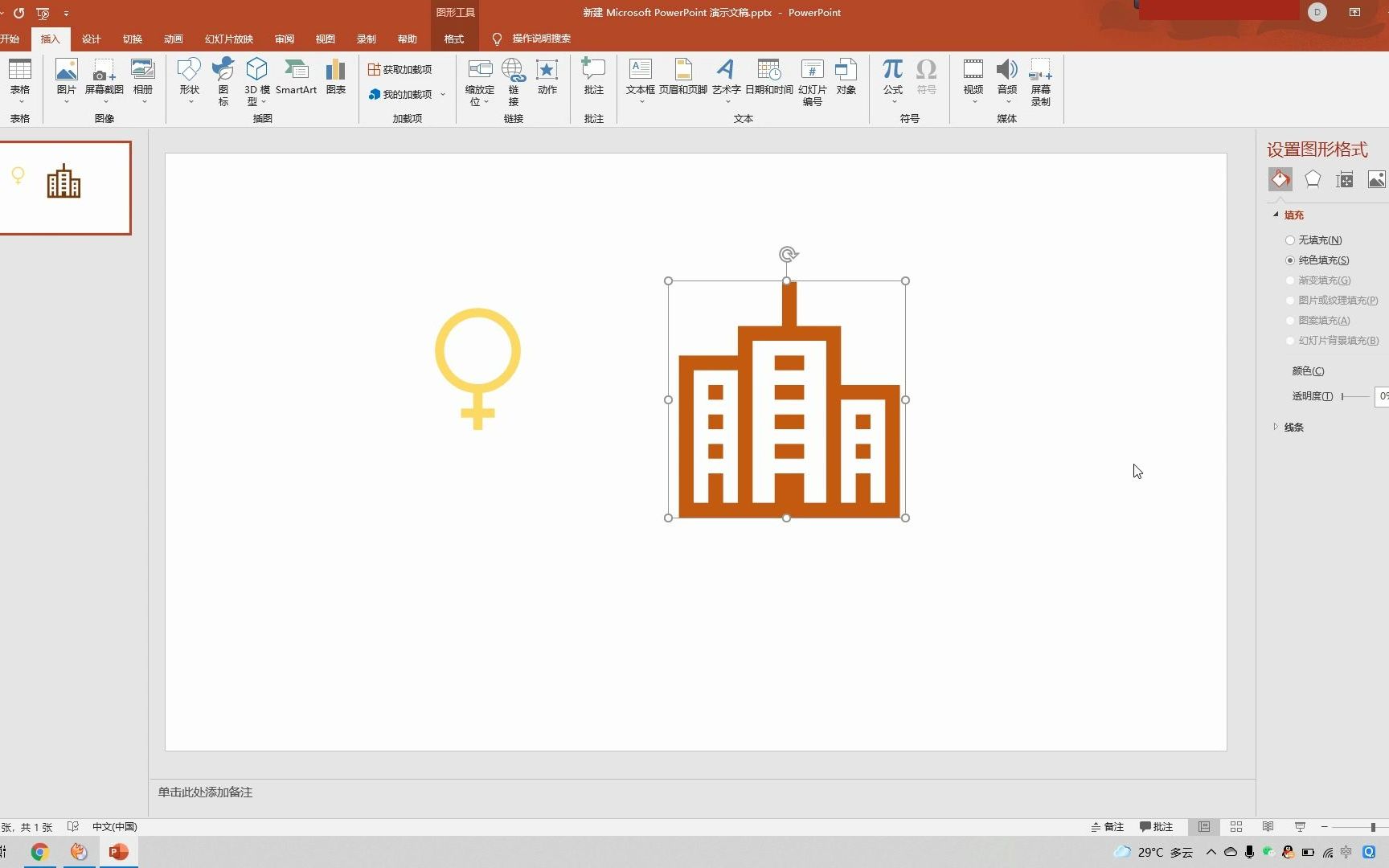Select the 纯色填充(S) radio button
The height and width of the screenshot is (868, 1389).
(x=1290, y=260)
